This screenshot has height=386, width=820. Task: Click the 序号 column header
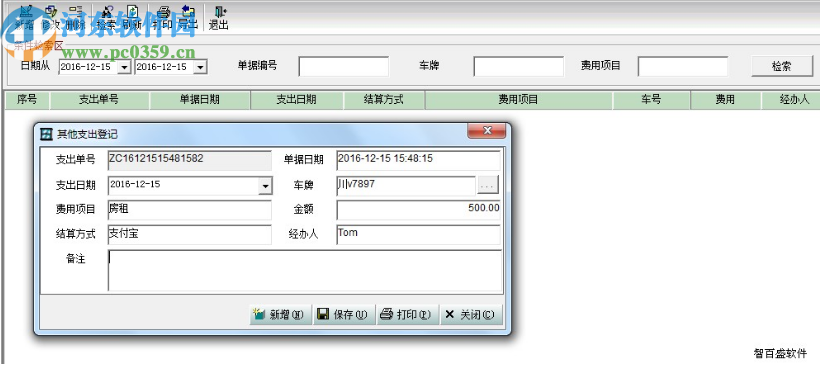(27, 100)
